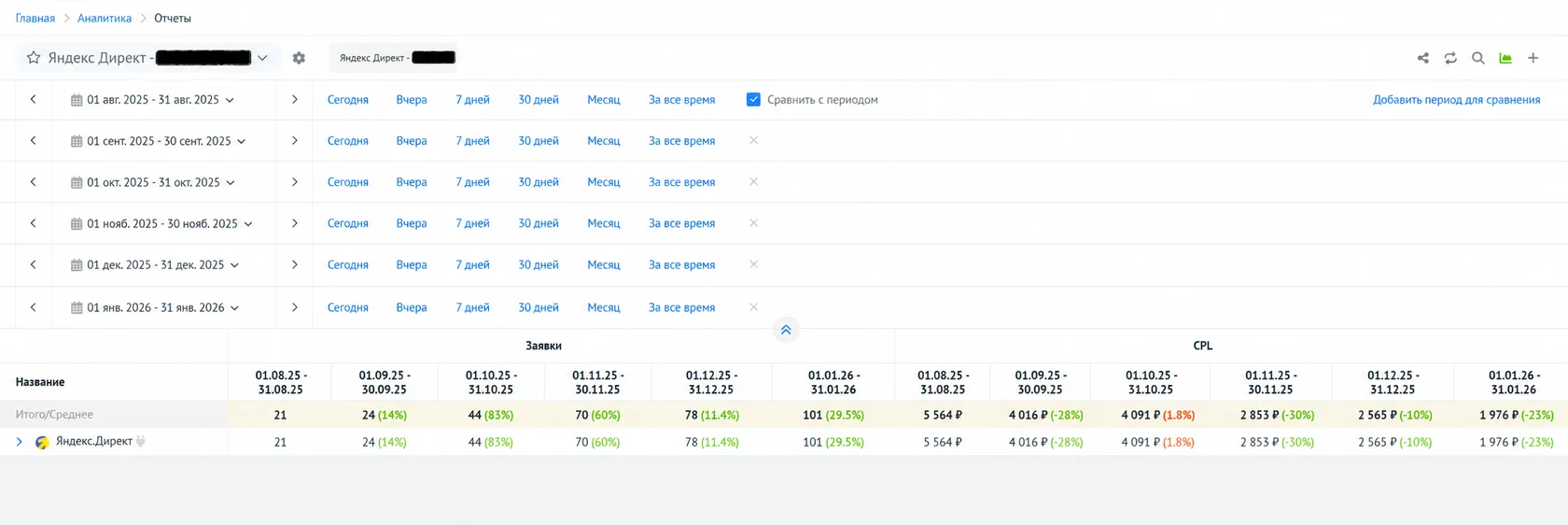Go to previous period for November 2025 row

click(x=34, y=222)
